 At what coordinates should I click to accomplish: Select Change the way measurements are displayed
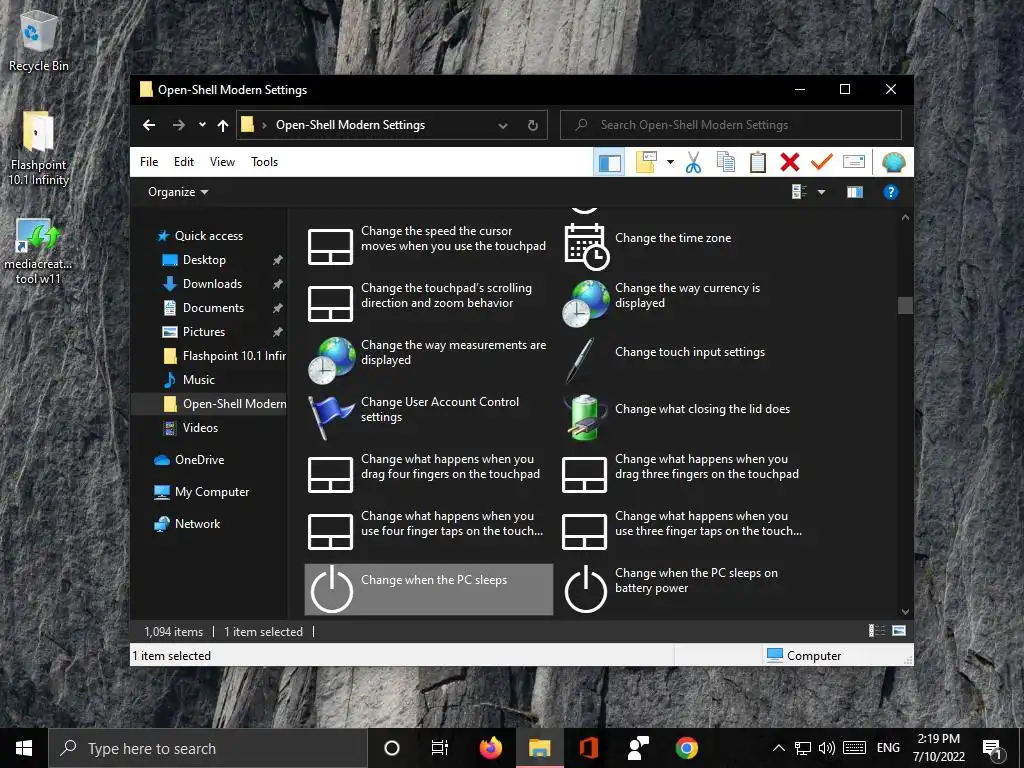point(428,359)
